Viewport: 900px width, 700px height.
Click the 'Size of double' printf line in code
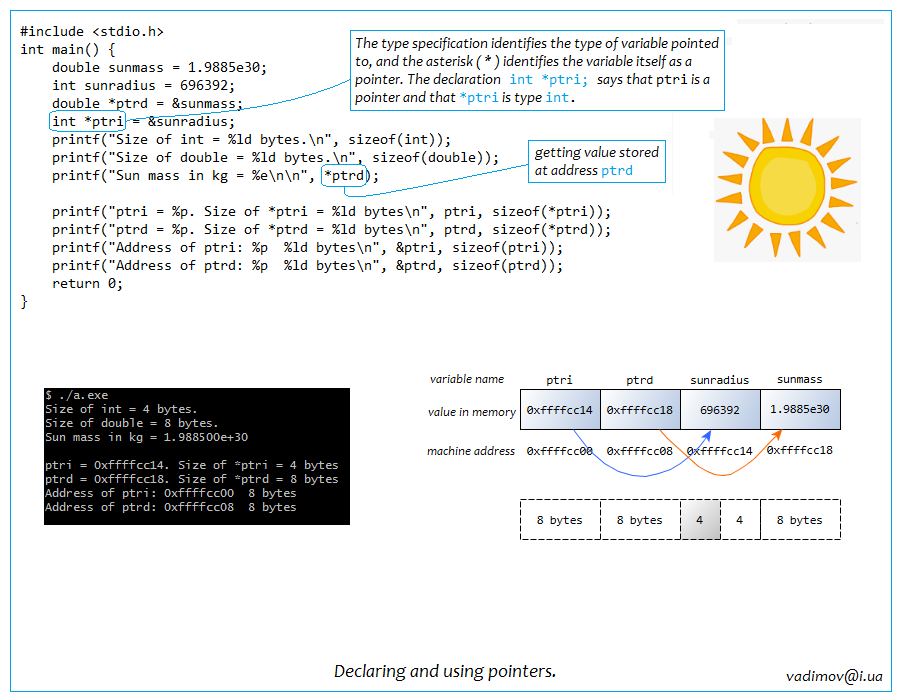click(x=276, y=158)
